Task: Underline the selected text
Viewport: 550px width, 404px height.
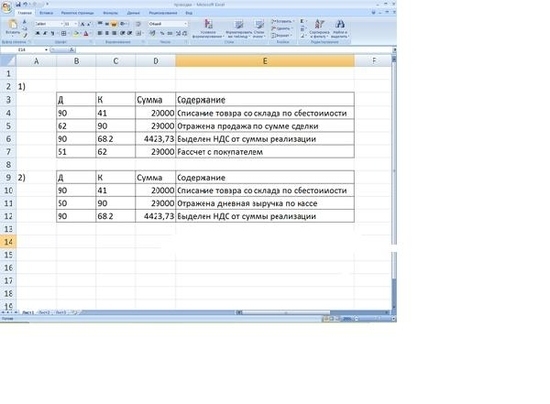Action: pyautogui.click(x=52, y=33)
